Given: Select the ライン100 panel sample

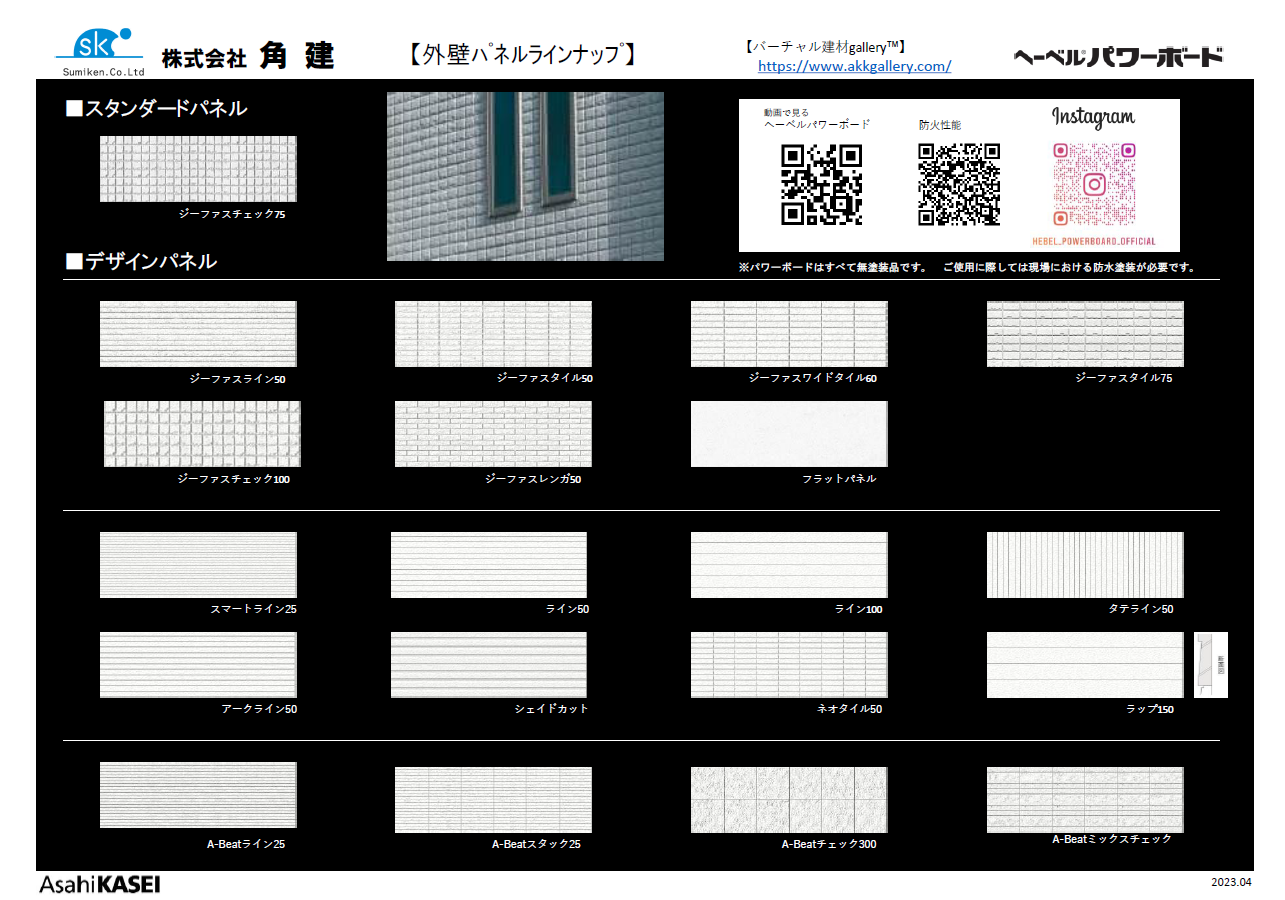Looking at the screenshot, I should 789,565.
